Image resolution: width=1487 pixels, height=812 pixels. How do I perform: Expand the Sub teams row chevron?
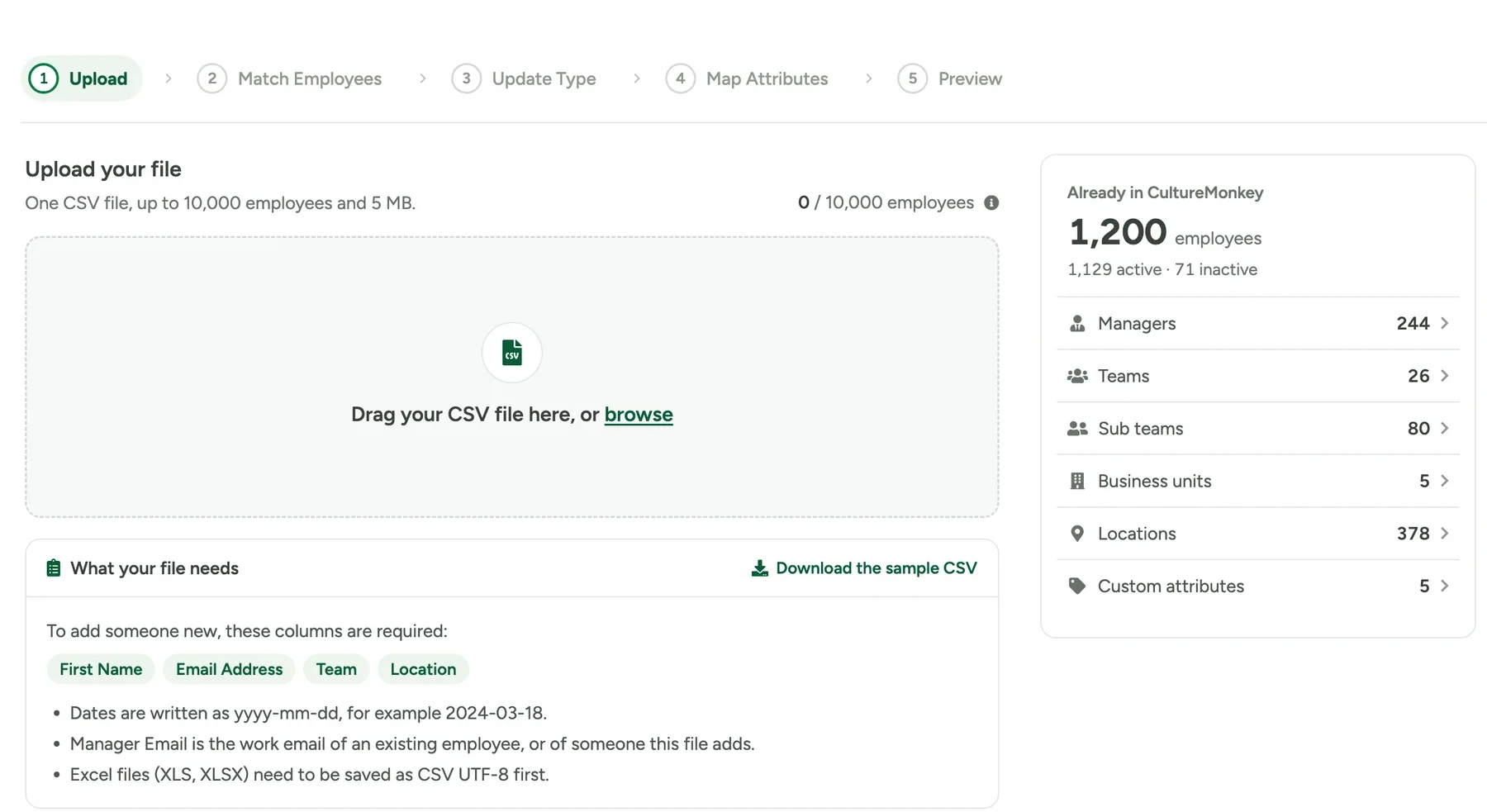coord(1445,428)
